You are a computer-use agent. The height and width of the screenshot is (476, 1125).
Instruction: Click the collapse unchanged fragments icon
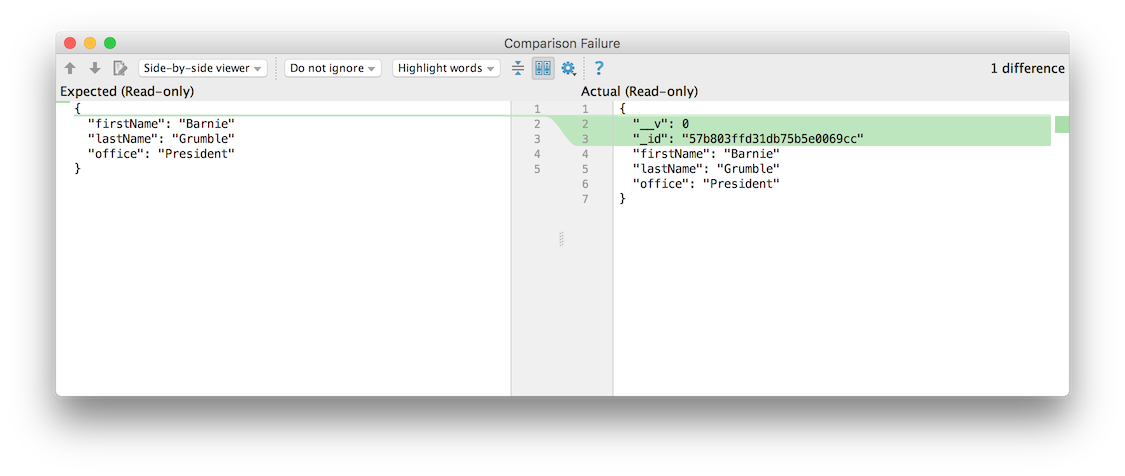tap(517, 69)
